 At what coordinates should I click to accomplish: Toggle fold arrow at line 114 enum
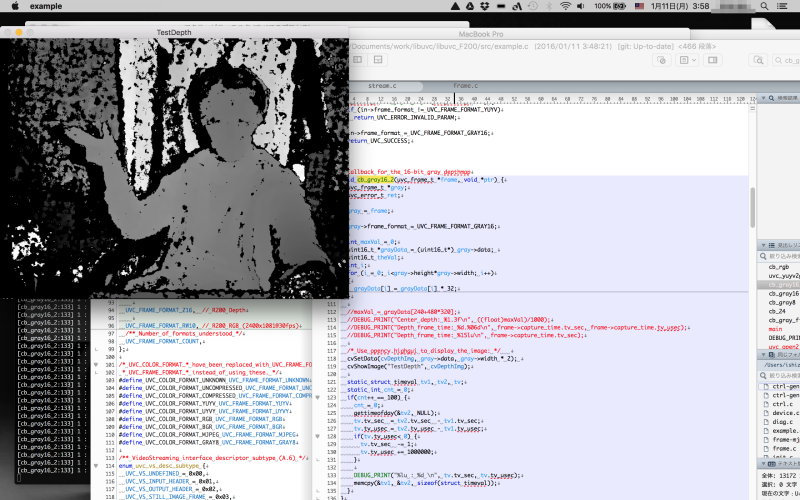[96, 466]
